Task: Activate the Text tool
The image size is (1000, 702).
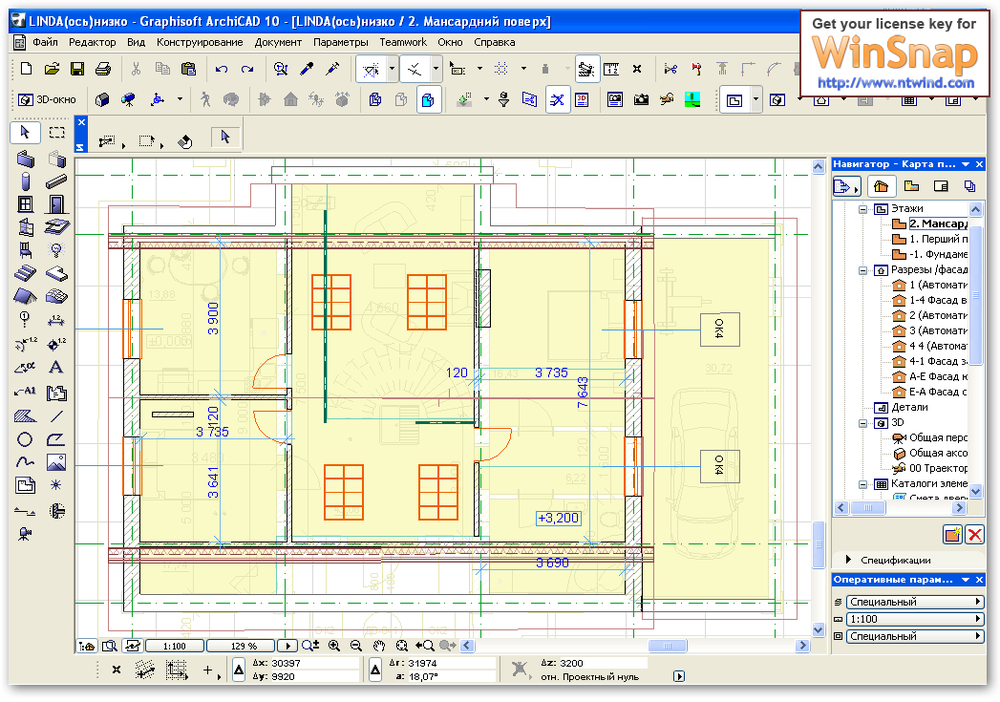Action: tap(57, 367)
